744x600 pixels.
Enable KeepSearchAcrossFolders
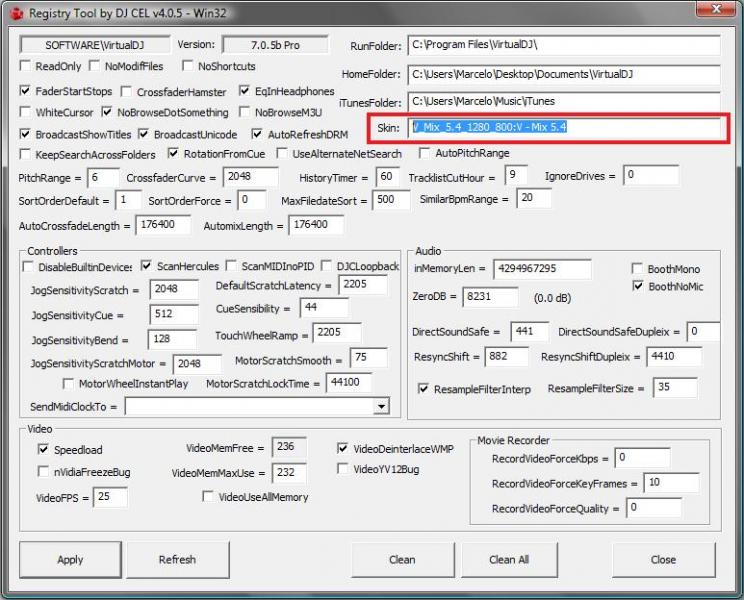(25, 154)
